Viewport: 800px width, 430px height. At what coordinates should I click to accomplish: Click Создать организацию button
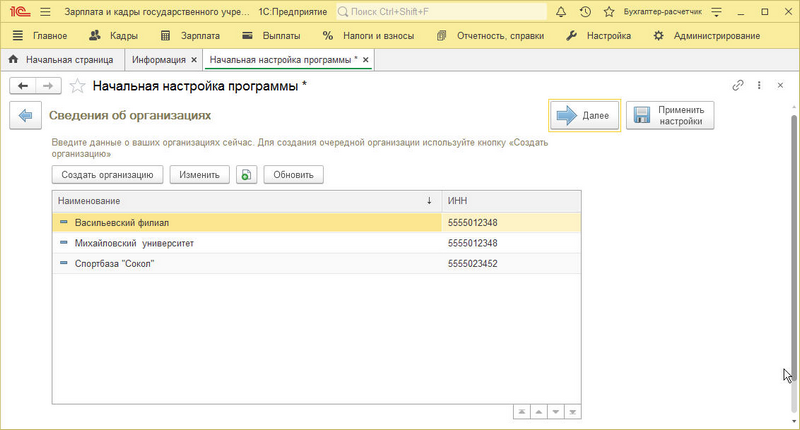(107, 175)
